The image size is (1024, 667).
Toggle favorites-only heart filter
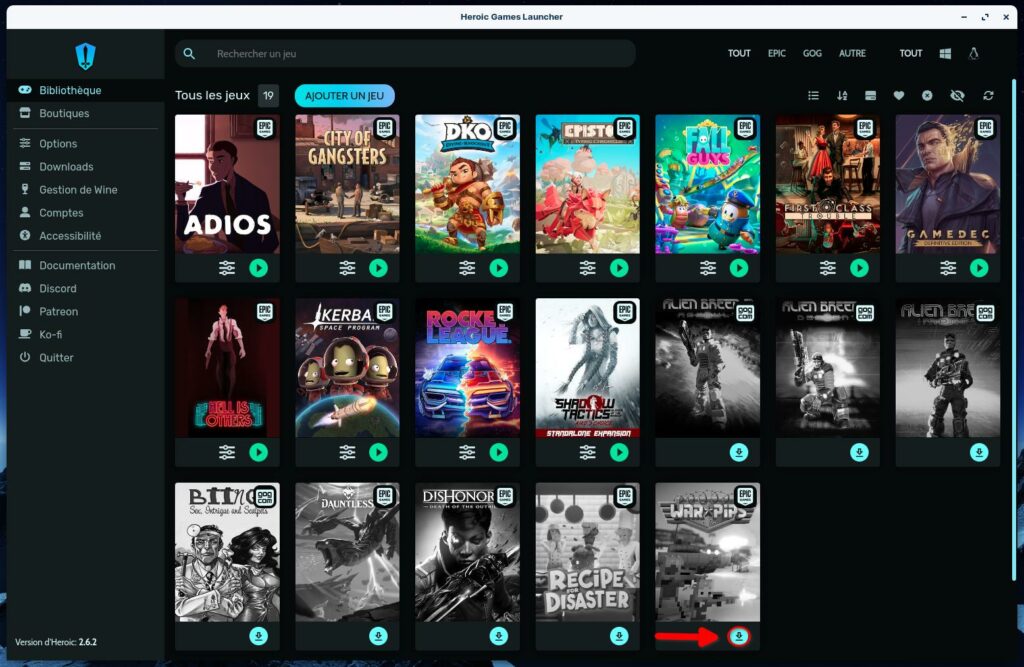[899, 96]
